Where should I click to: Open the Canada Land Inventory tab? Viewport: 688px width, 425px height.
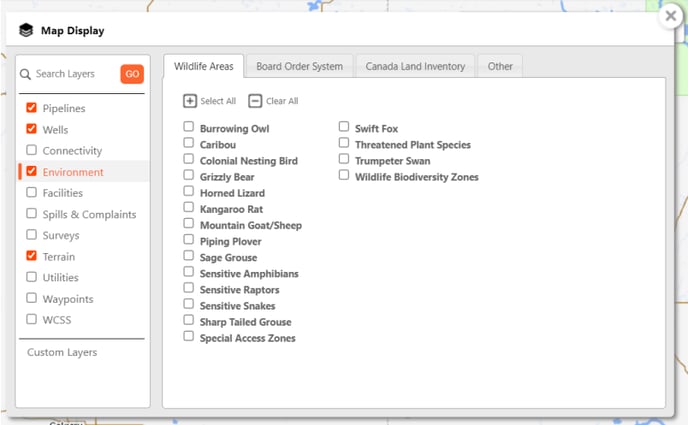415,67
